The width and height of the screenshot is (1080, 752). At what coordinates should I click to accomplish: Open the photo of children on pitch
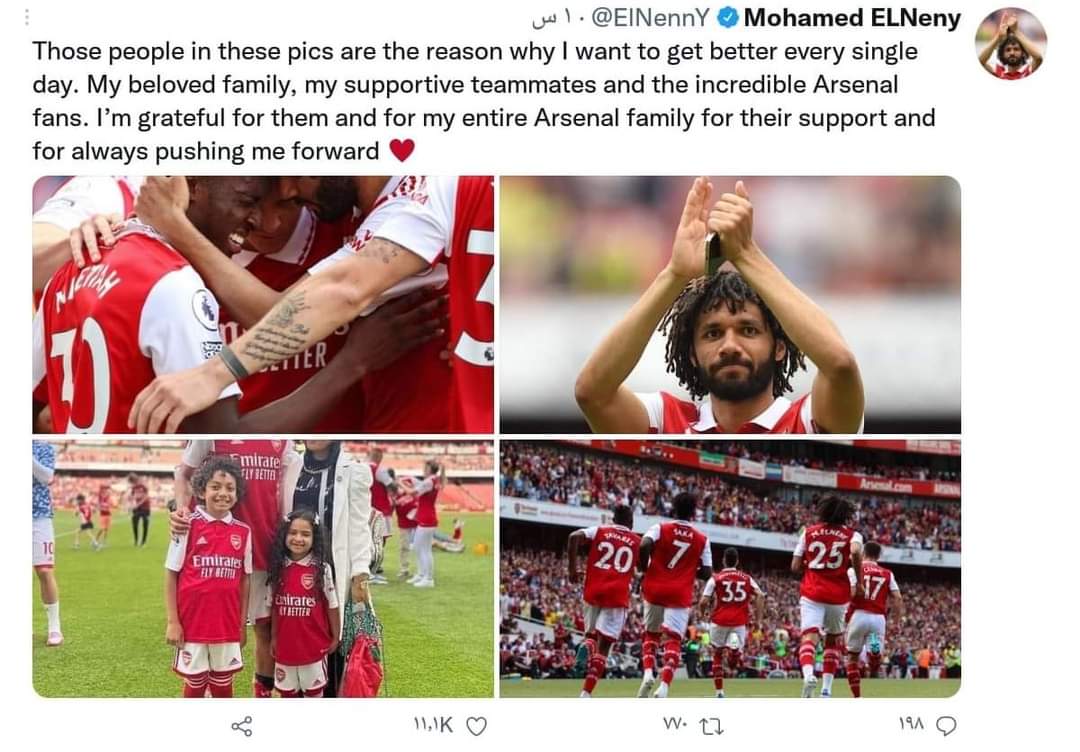(x=263, y=569)
